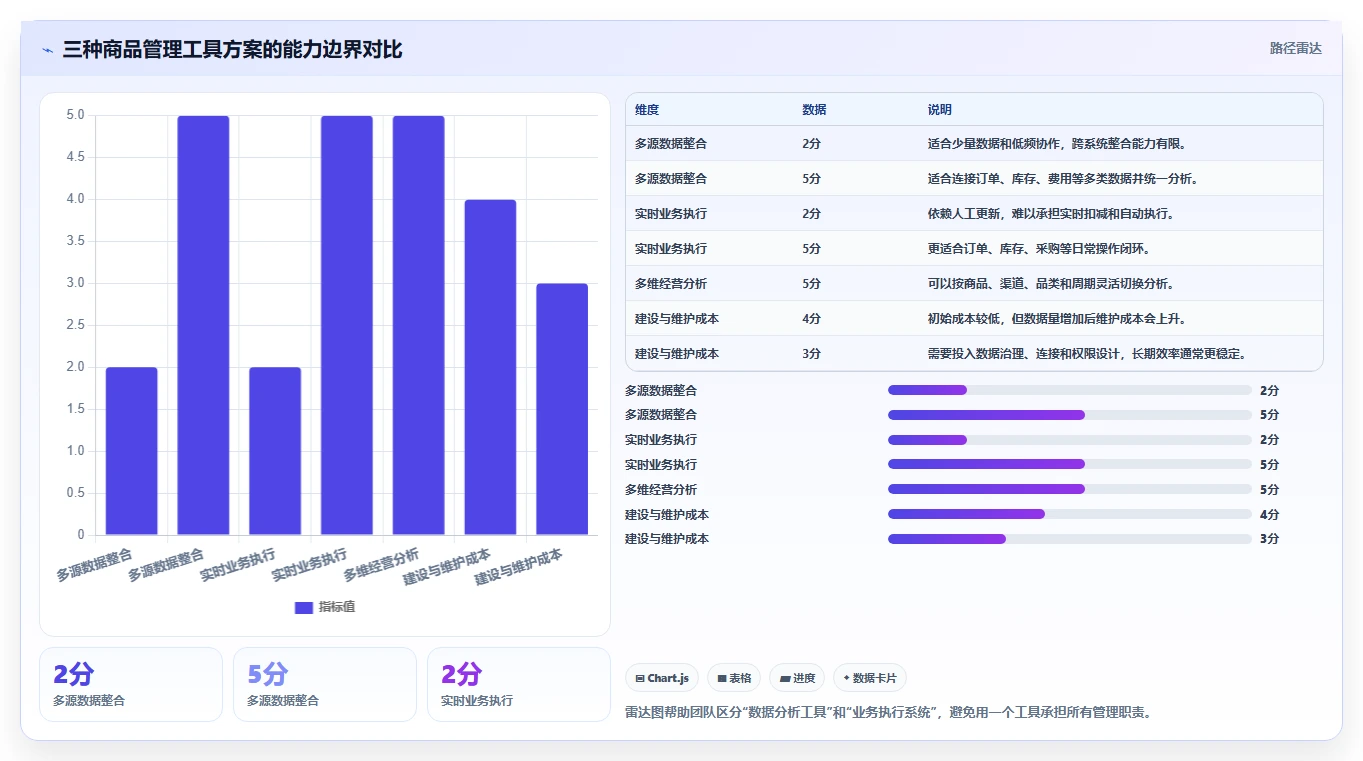Click the 说明 column header

(x=940, y=110)
